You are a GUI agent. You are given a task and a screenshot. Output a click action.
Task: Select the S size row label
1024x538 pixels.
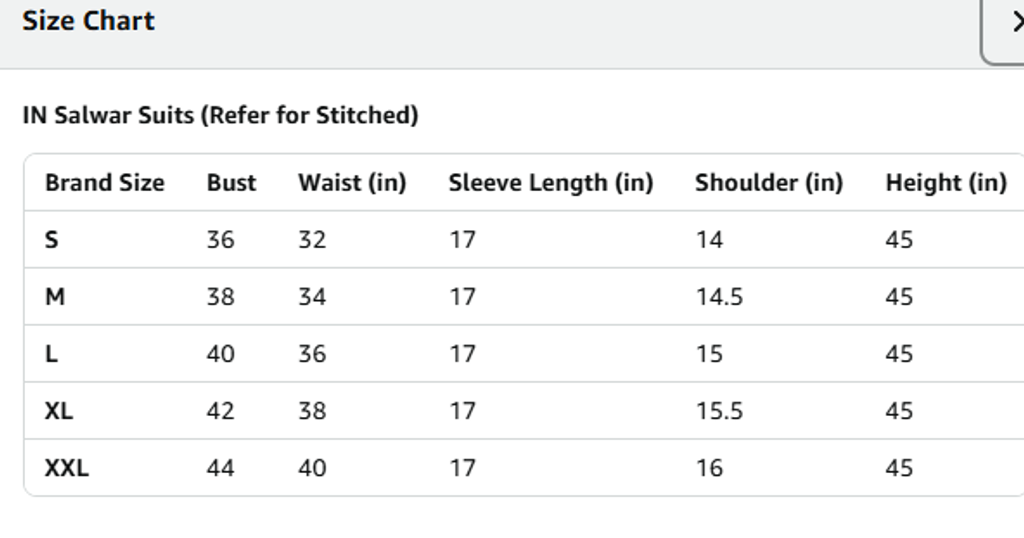tap(51, 240)
